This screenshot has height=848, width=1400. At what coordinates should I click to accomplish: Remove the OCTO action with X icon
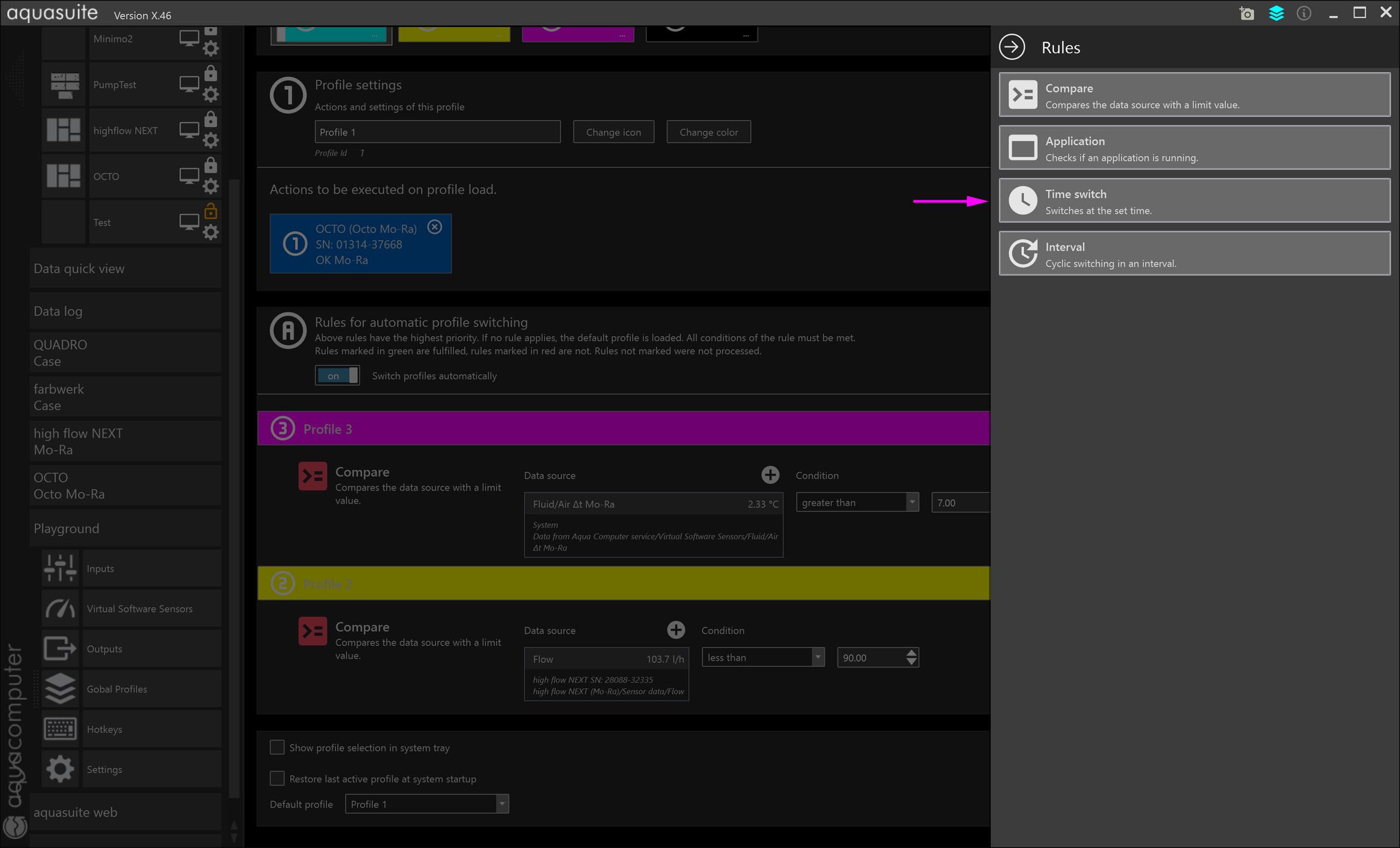pyautogui.click(x=435, y=227)
